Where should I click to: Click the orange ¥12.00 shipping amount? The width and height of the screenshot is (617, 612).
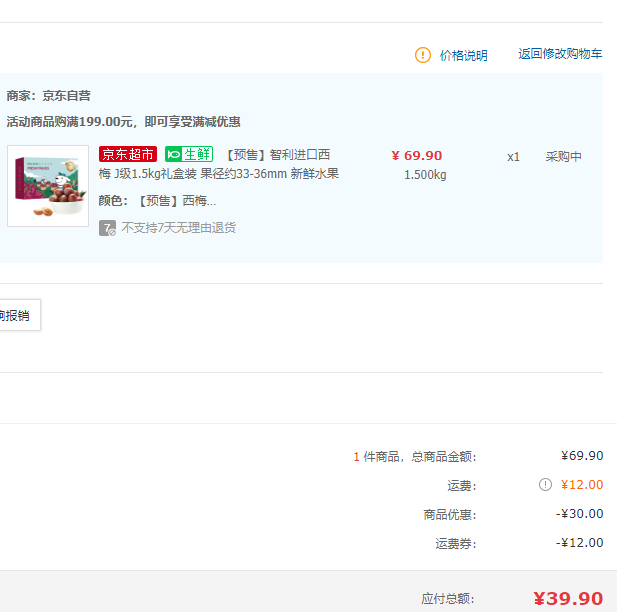(581, 485)
